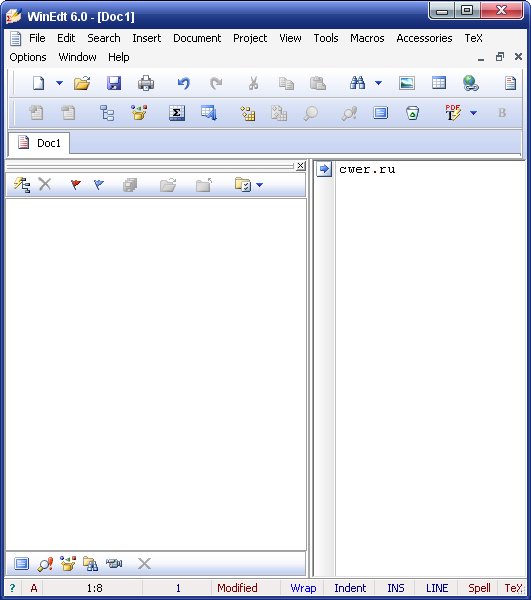Expand the PDF TeXify dropdown arrow

[473, 113]
